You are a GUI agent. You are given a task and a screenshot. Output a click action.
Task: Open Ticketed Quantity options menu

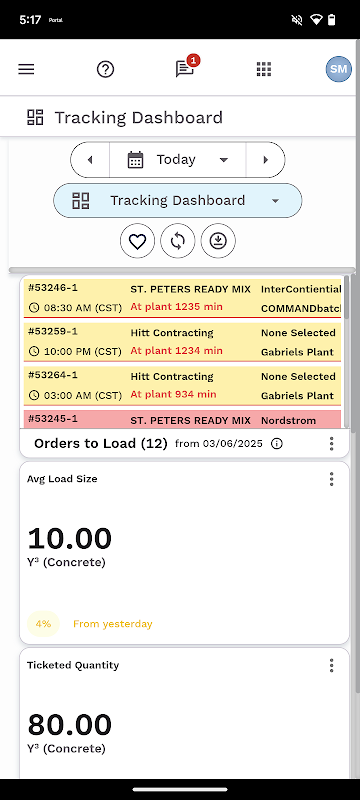(x=331, y=665)
